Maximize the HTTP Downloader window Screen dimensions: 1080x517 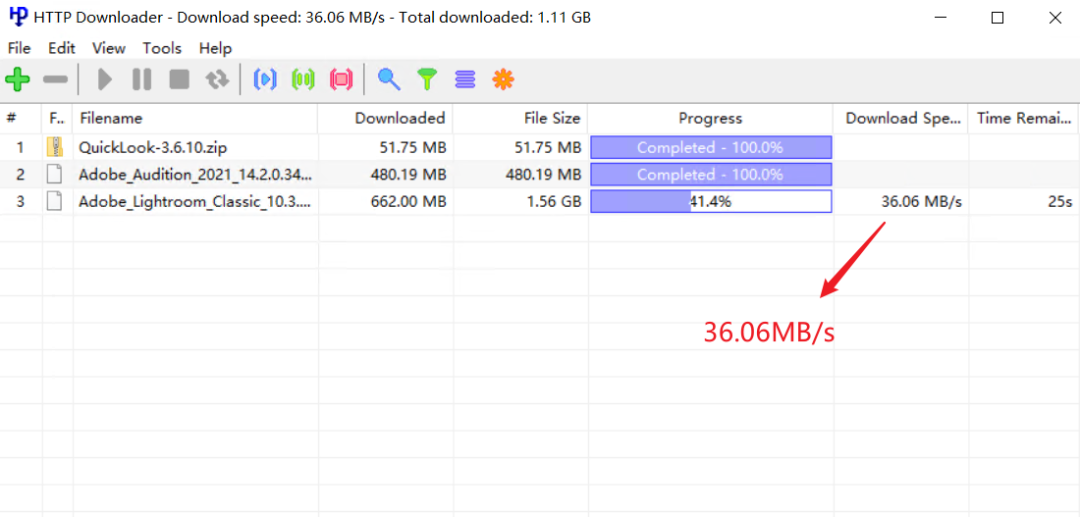[x=997, y=19]
